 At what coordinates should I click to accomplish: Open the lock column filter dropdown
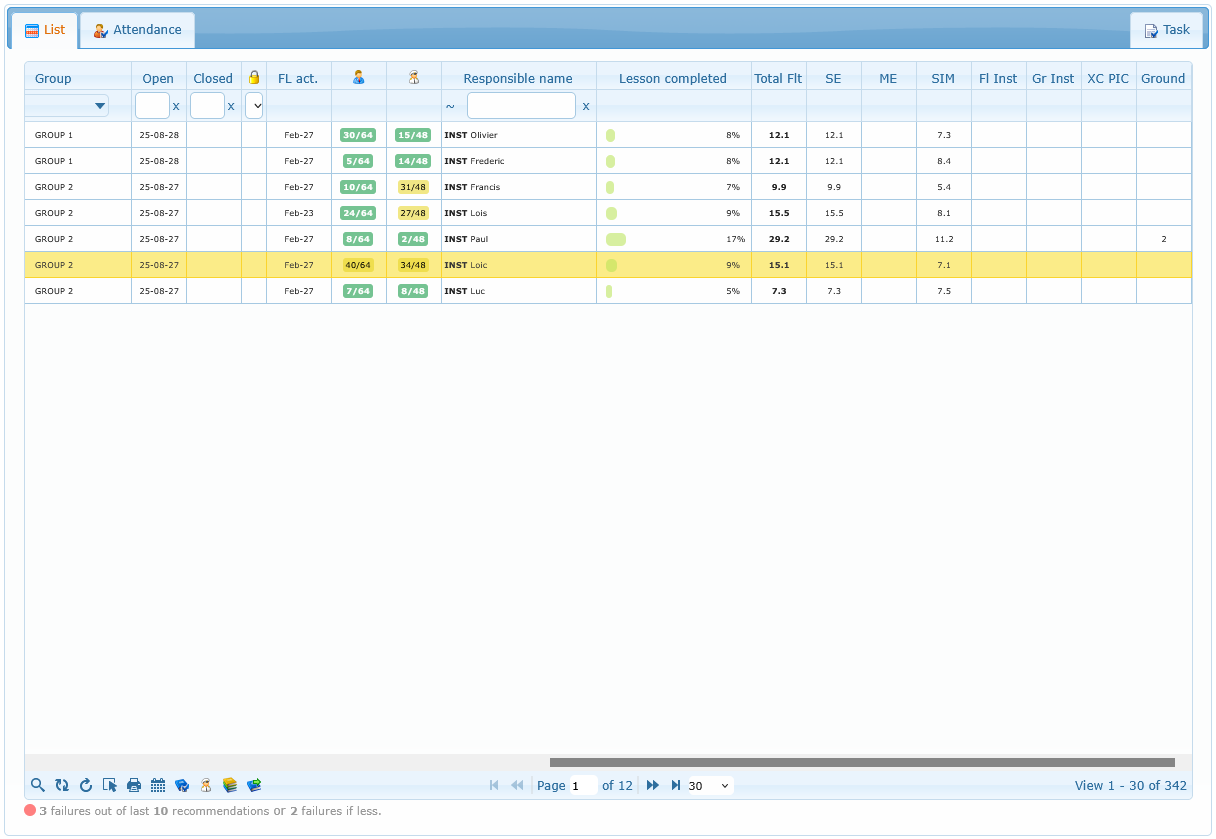(254, 106)
